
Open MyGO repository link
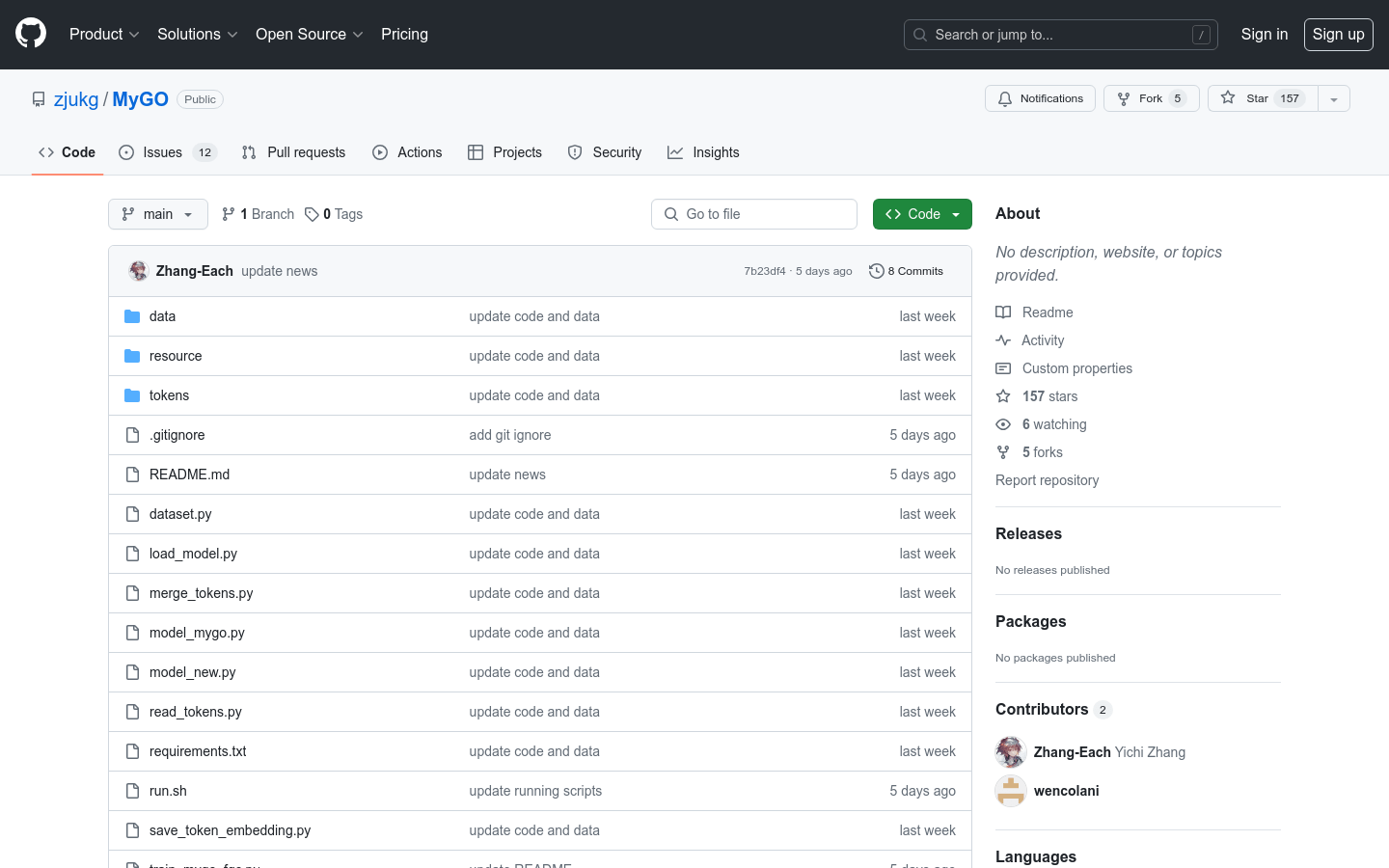pyautogui.click(x=140, y=99)
